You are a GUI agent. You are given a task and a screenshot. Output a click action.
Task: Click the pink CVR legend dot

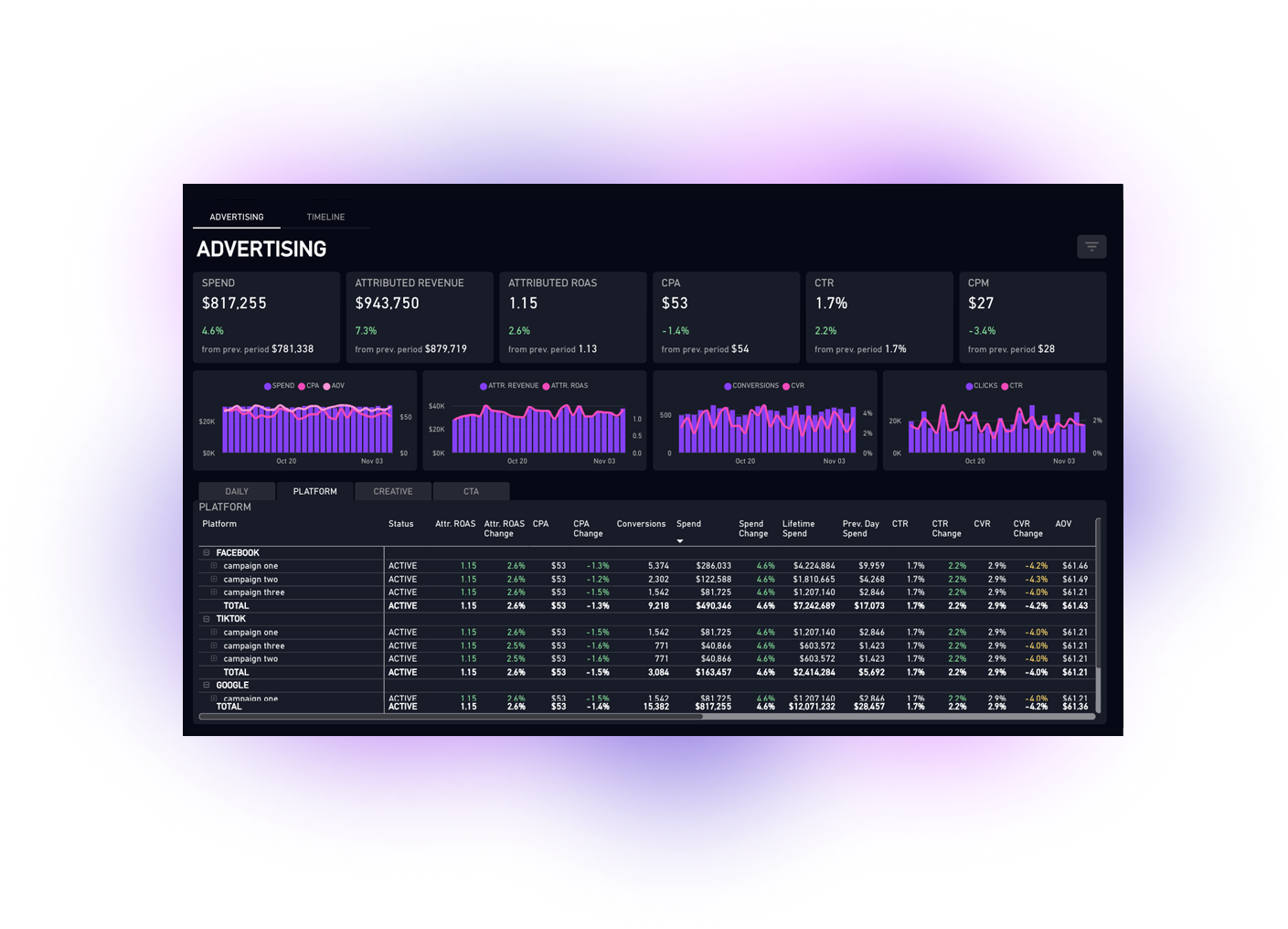point(786,386)
